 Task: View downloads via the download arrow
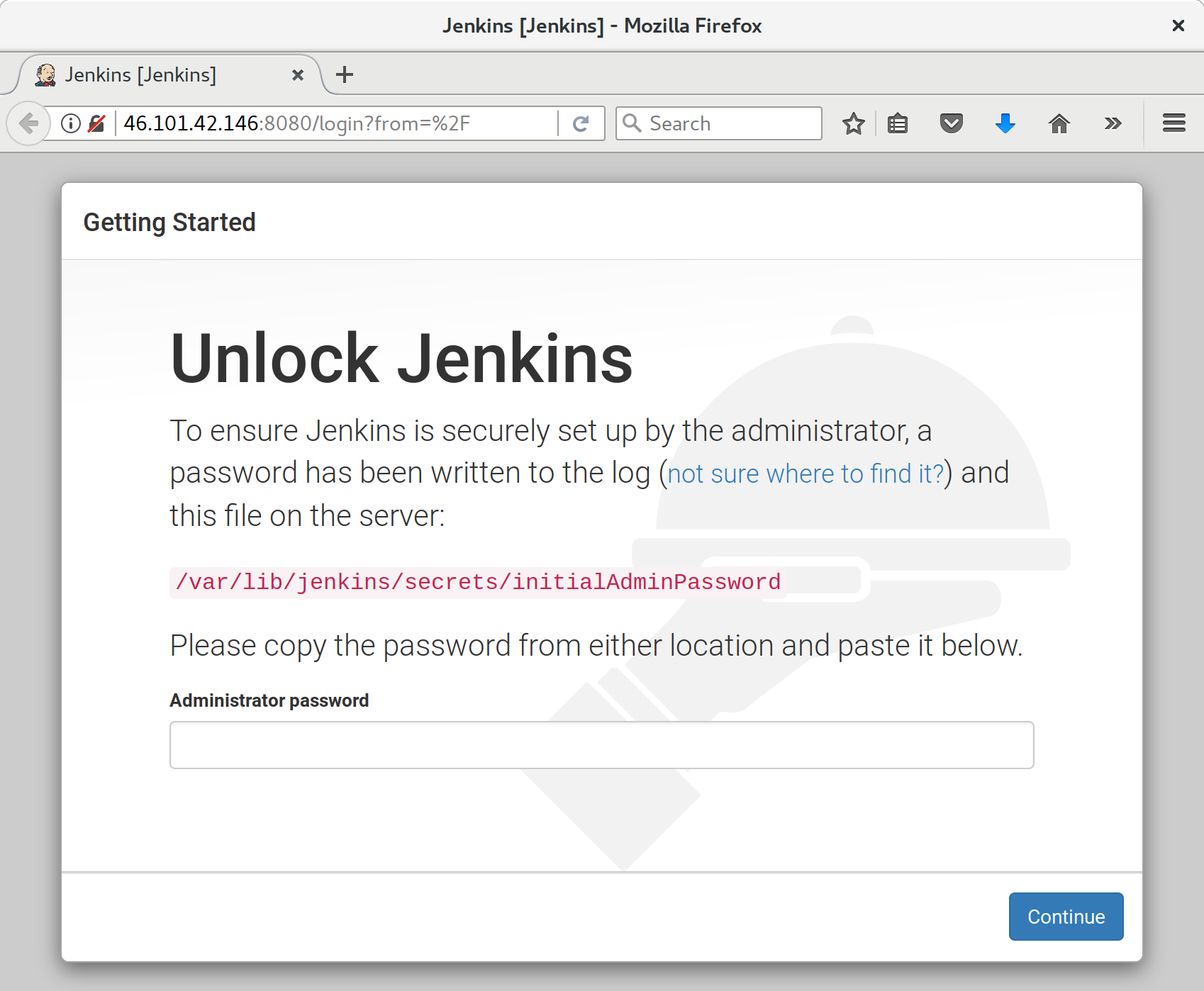1005,123
